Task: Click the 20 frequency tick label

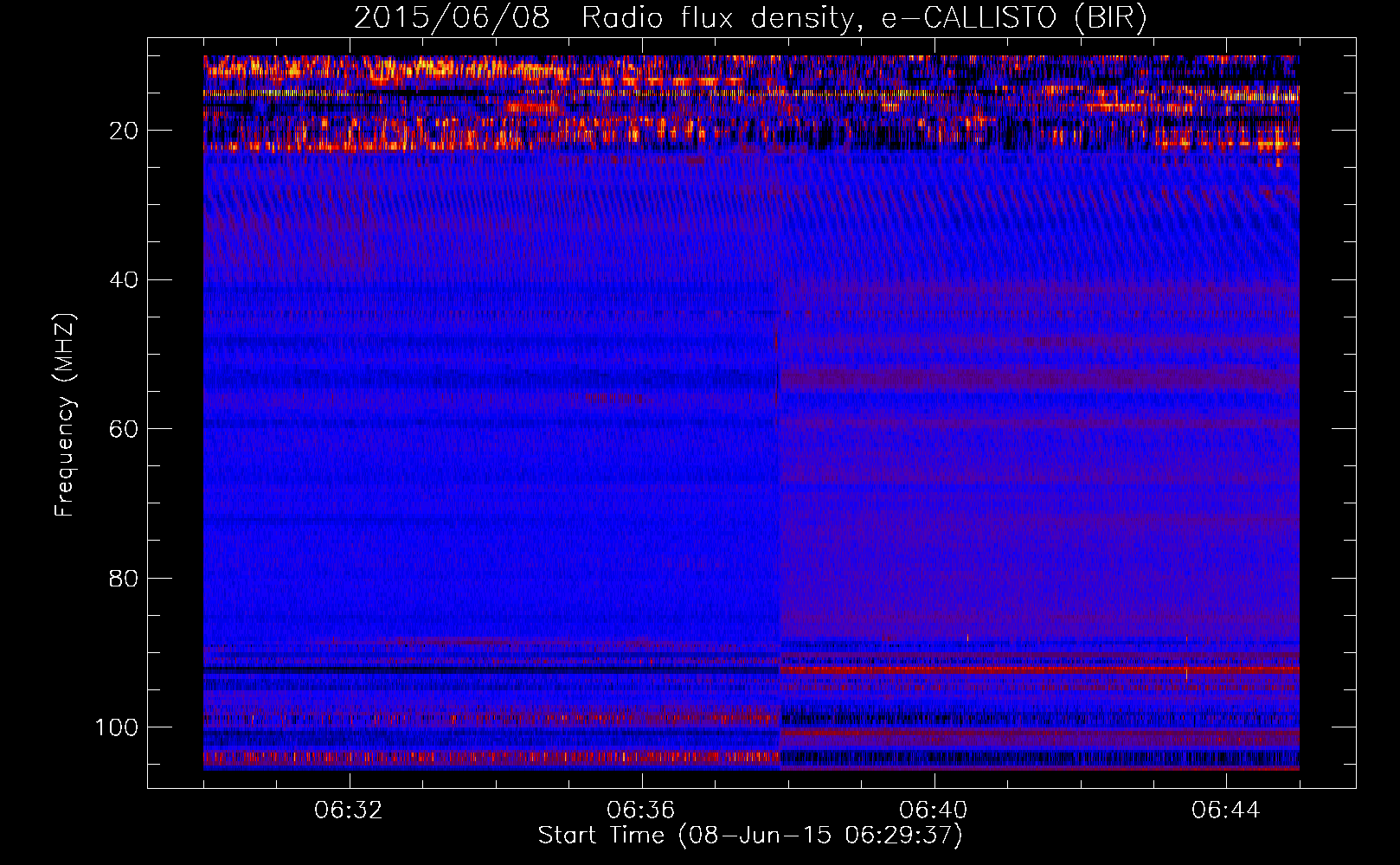Action: click(124, 131)
